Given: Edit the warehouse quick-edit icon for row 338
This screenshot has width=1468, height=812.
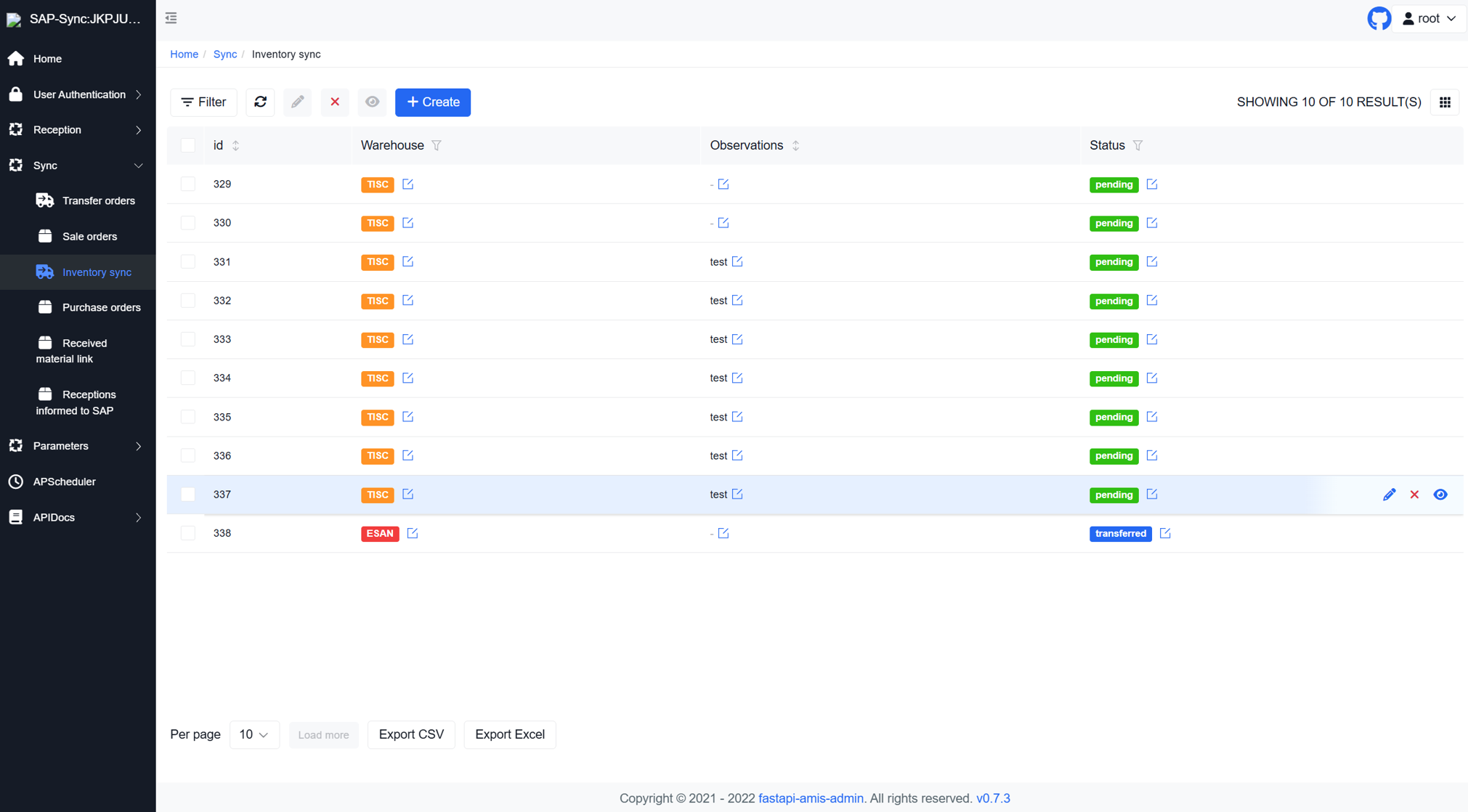Looking at the screenshot, I should (x=413, y=533).
